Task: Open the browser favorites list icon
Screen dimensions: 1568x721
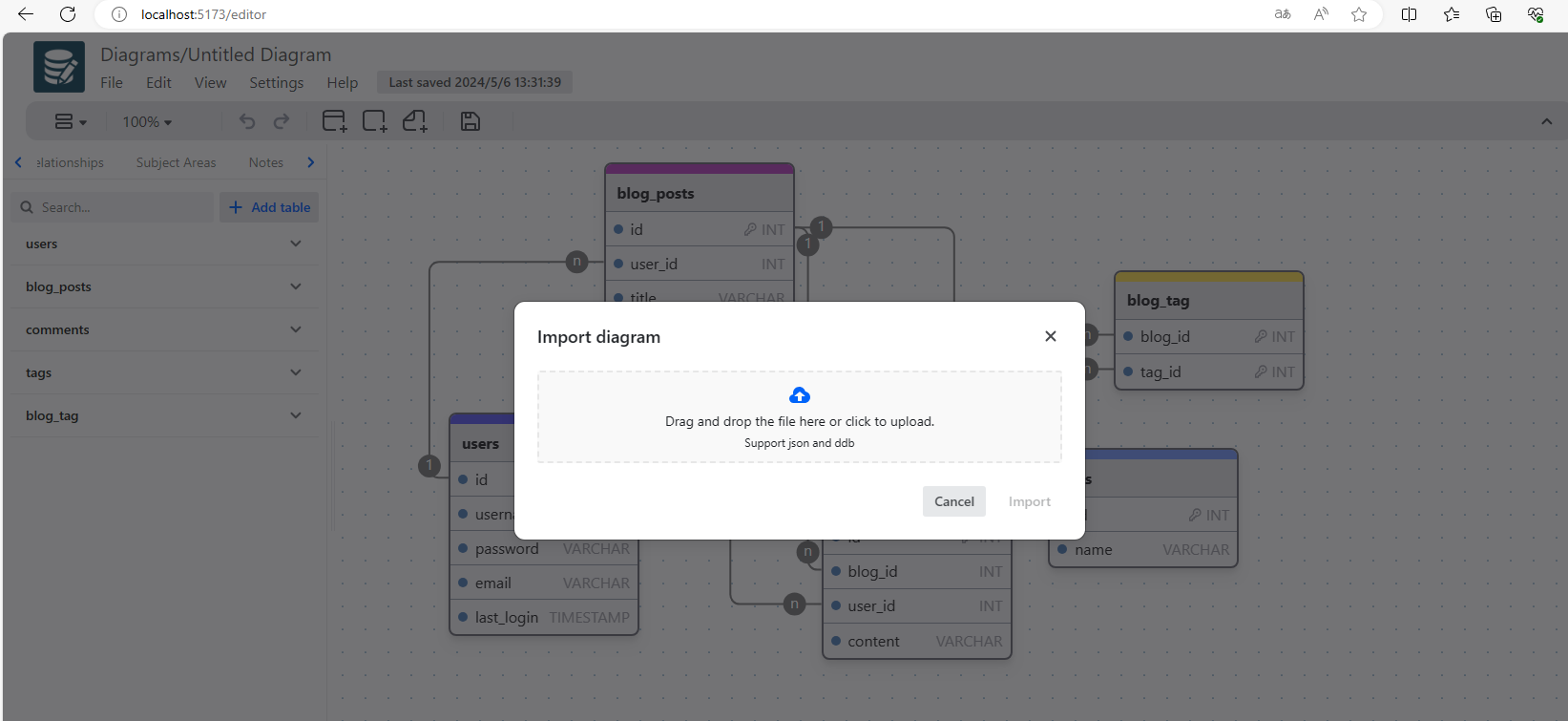Action: 1452,14
